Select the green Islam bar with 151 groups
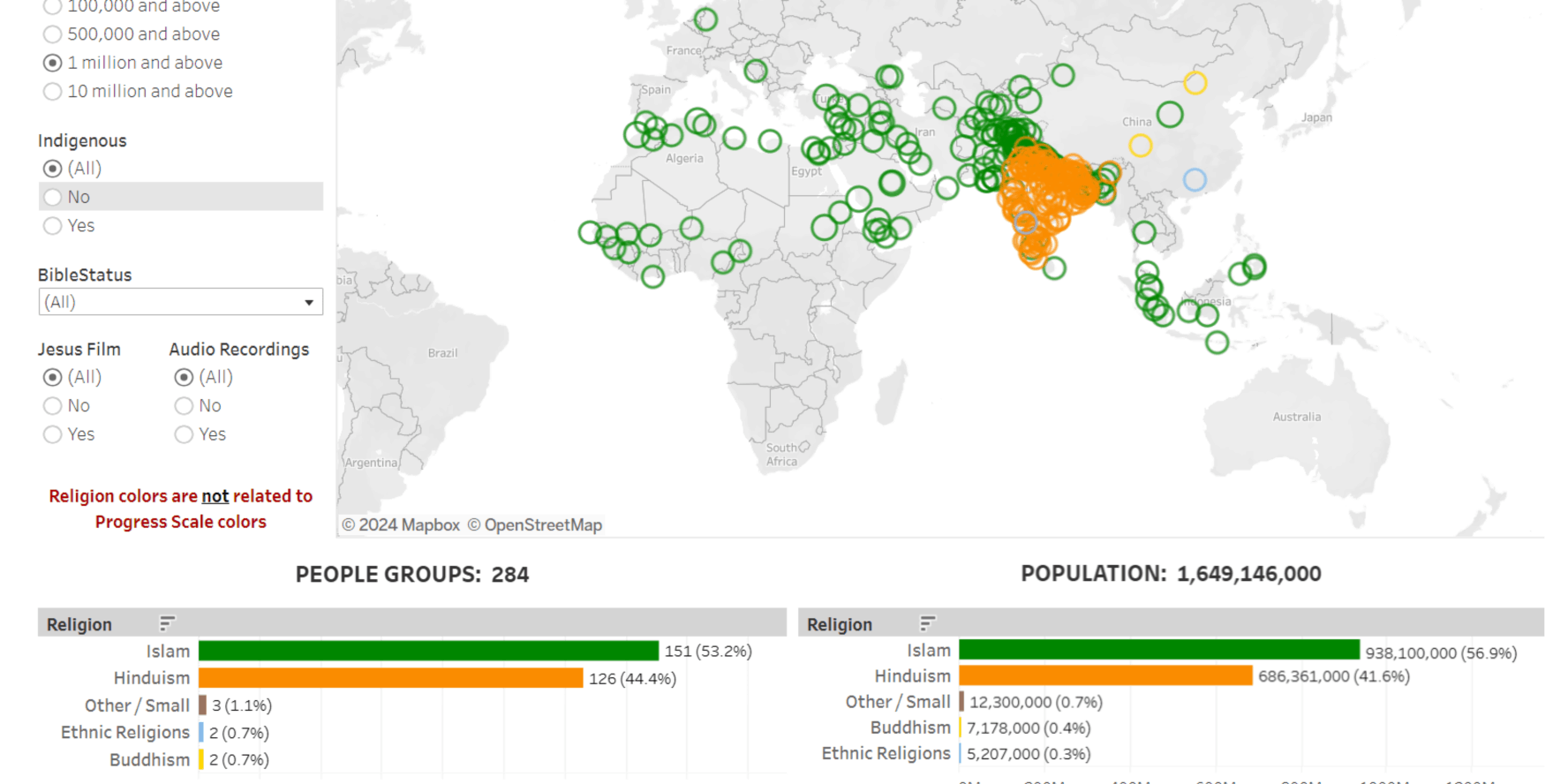Screen dimensions: 1568x784 point(428,651)
